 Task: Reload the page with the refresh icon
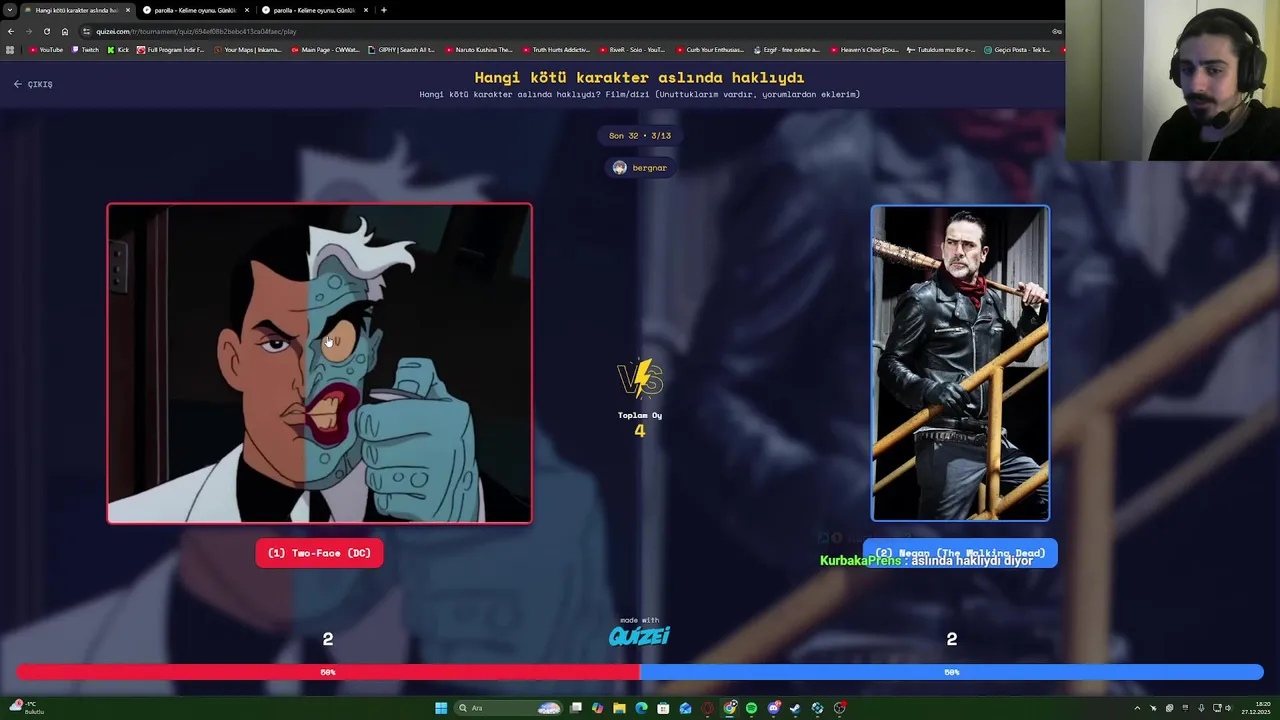pos(46,31)
